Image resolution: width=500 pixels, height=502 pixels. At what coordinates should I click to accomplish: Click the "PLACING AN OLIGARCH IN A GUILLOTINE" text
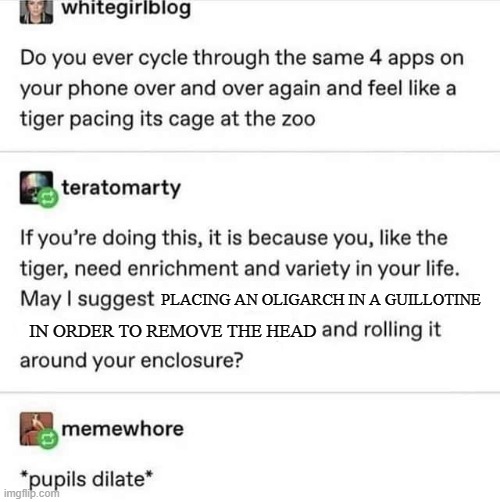[x=321, y=299]
